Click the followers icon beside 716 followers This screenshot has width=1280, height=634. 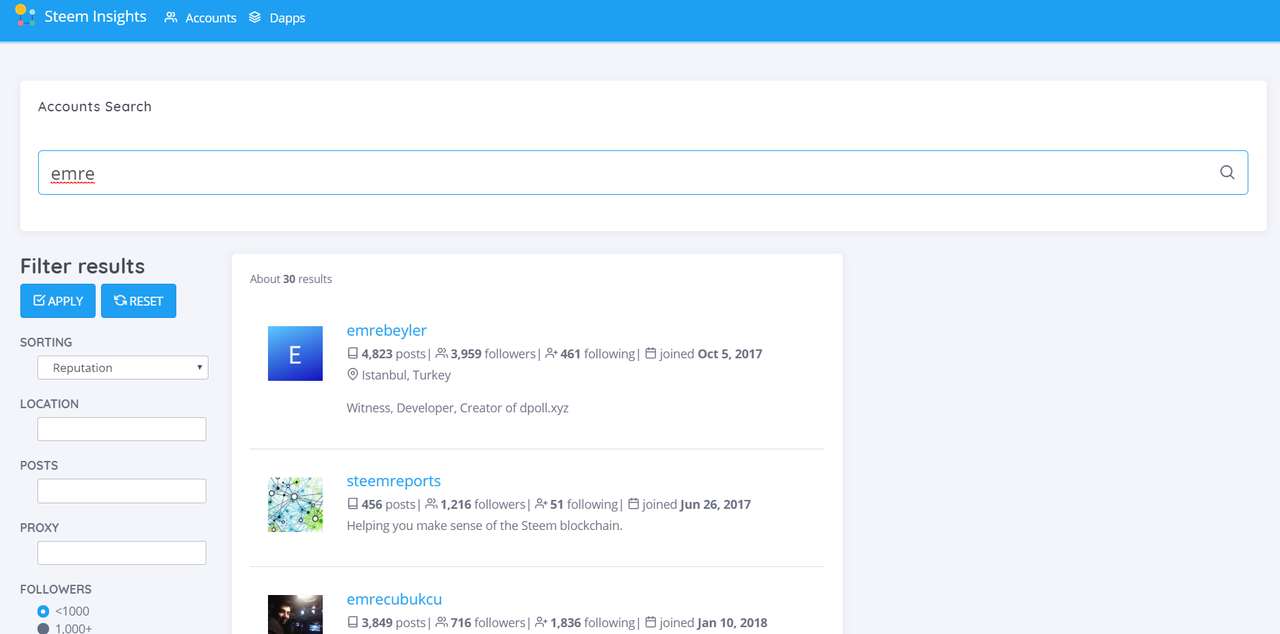pyautogui.click(x=442, y=622)
